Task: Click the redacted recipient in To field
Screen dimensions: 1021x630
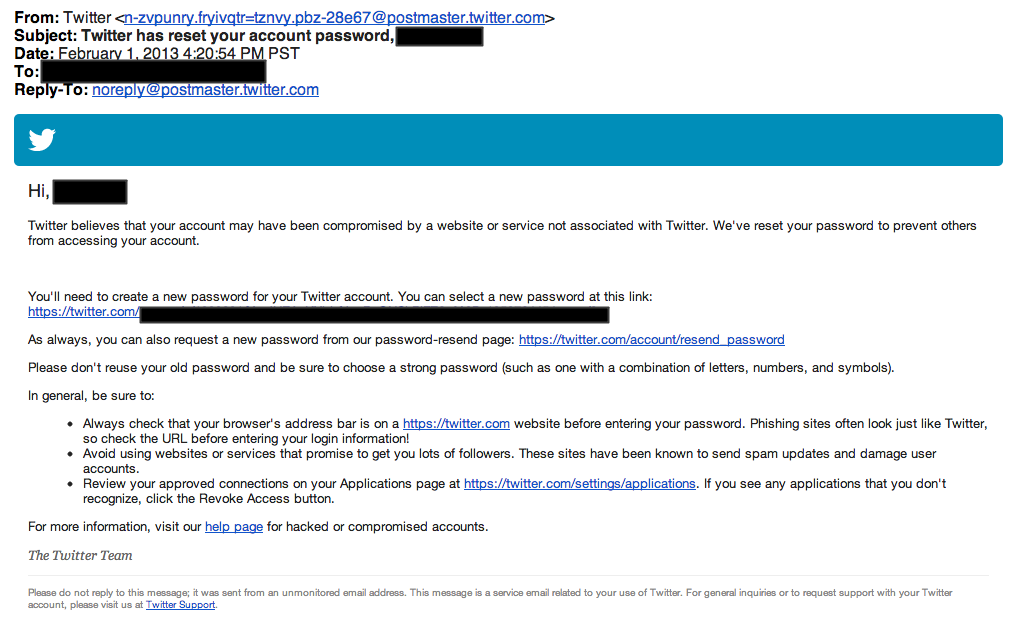Action: tap(153, 72)
